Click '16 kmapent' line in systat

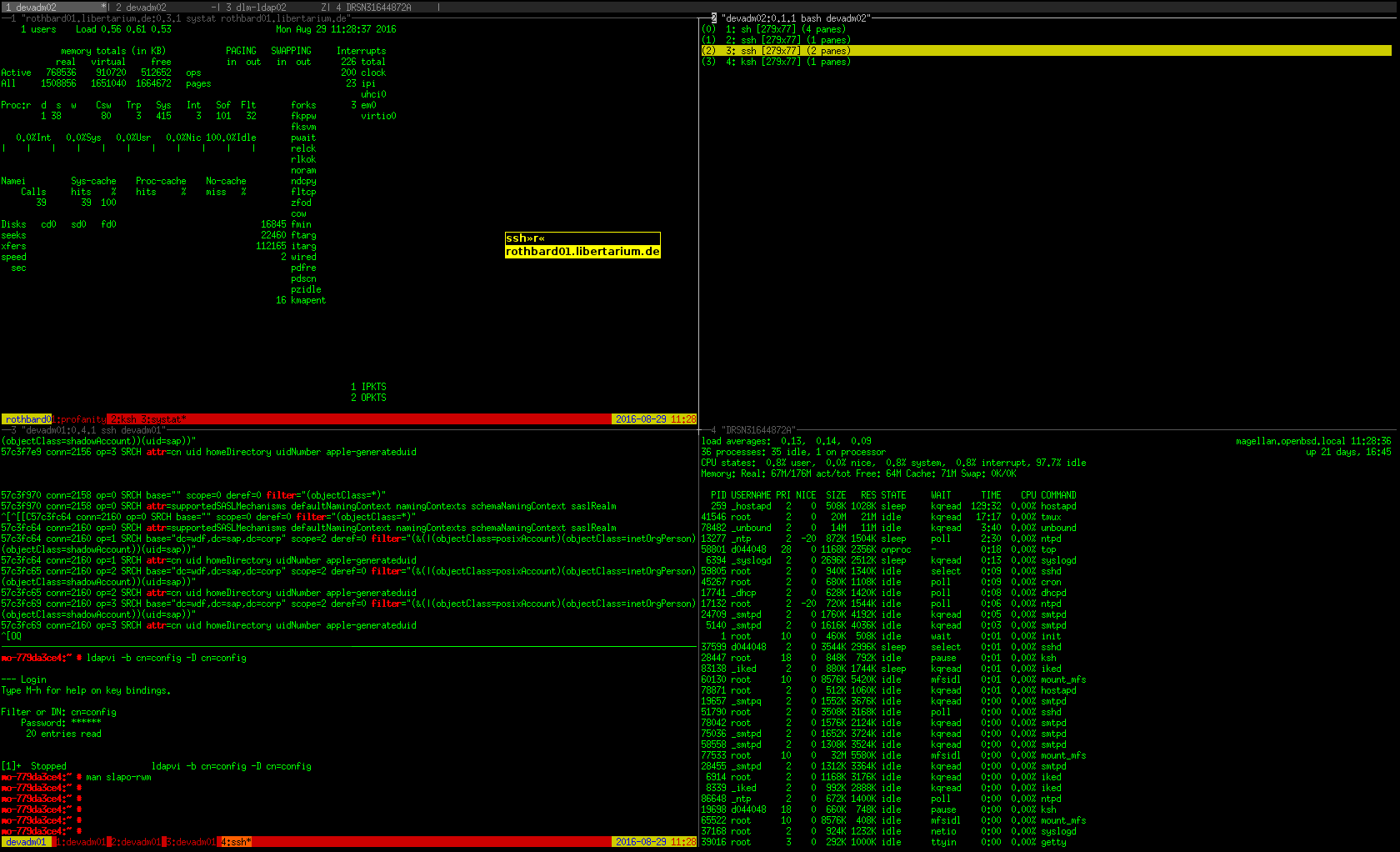[301, 300]
